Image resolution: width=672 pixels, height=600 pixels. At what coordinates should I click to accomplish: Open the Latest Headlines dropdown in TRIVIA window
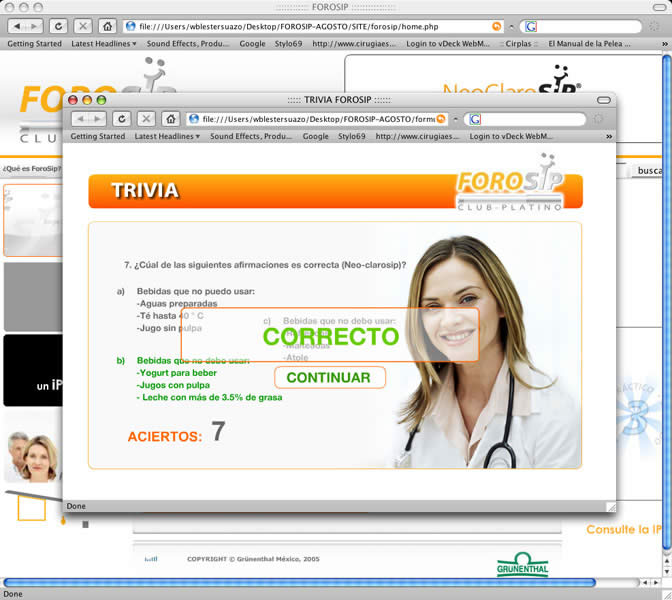click(x=167, y=136)
